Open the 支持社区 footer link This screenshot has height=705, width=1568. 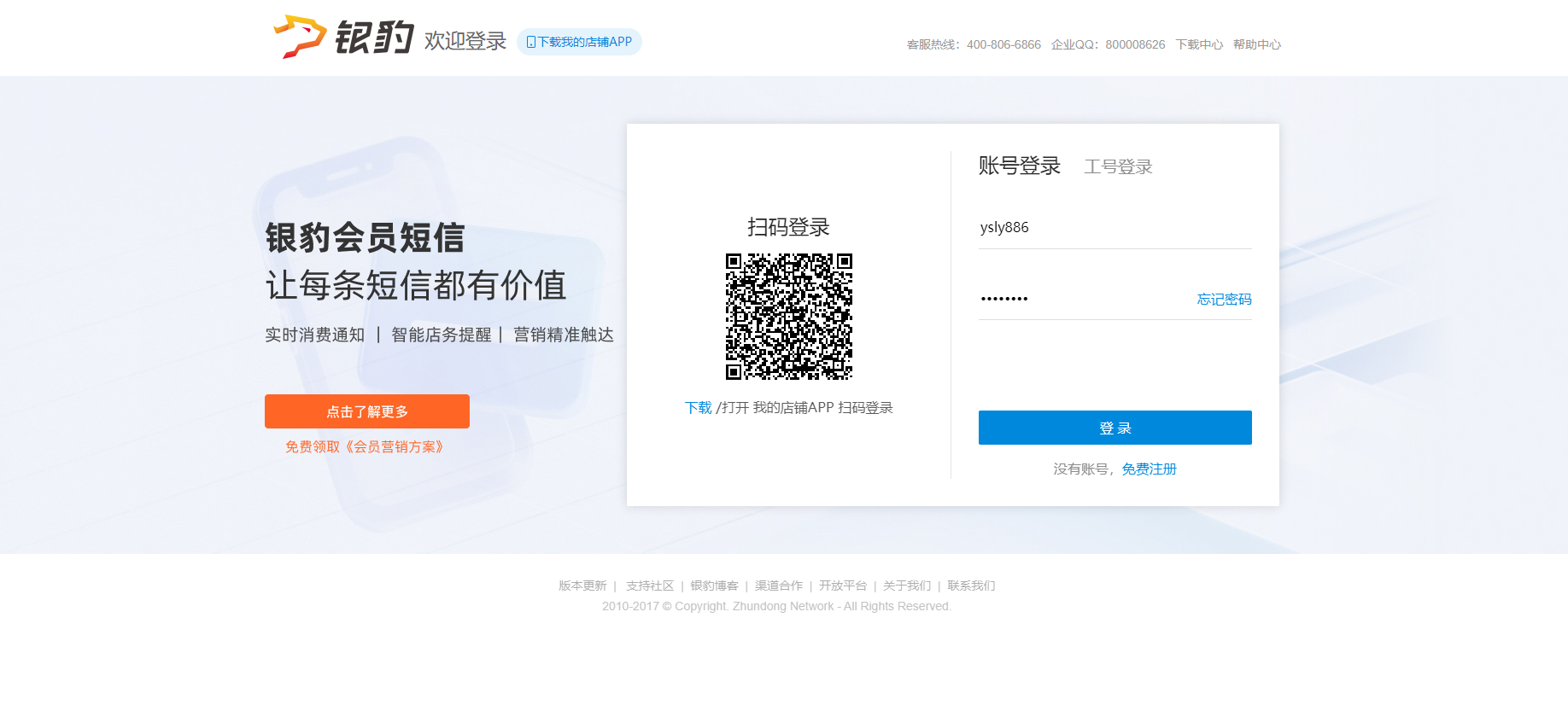[650, 586]
